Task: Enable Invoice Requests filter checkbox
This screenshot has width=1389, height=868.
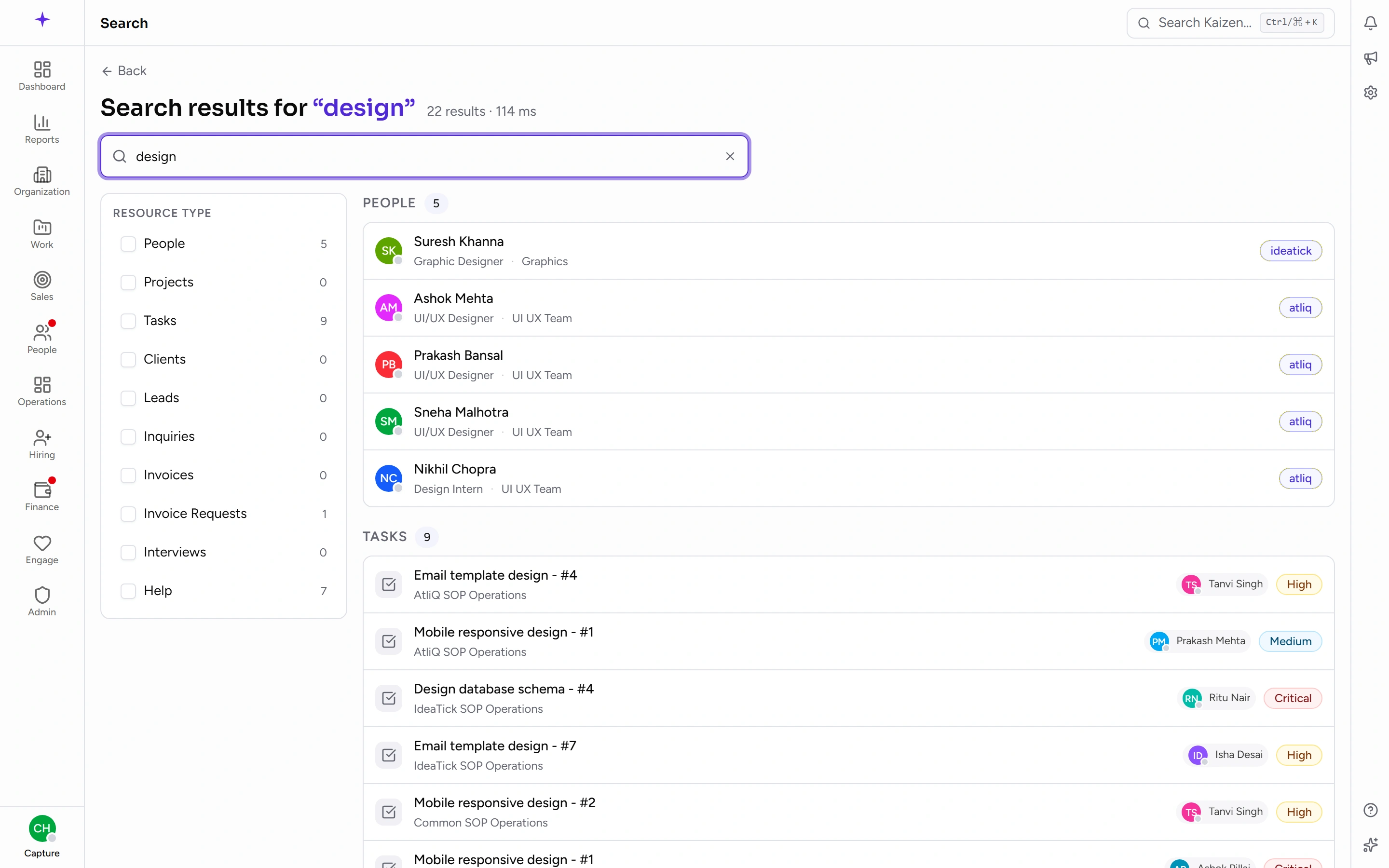Action: coord(128,514)
